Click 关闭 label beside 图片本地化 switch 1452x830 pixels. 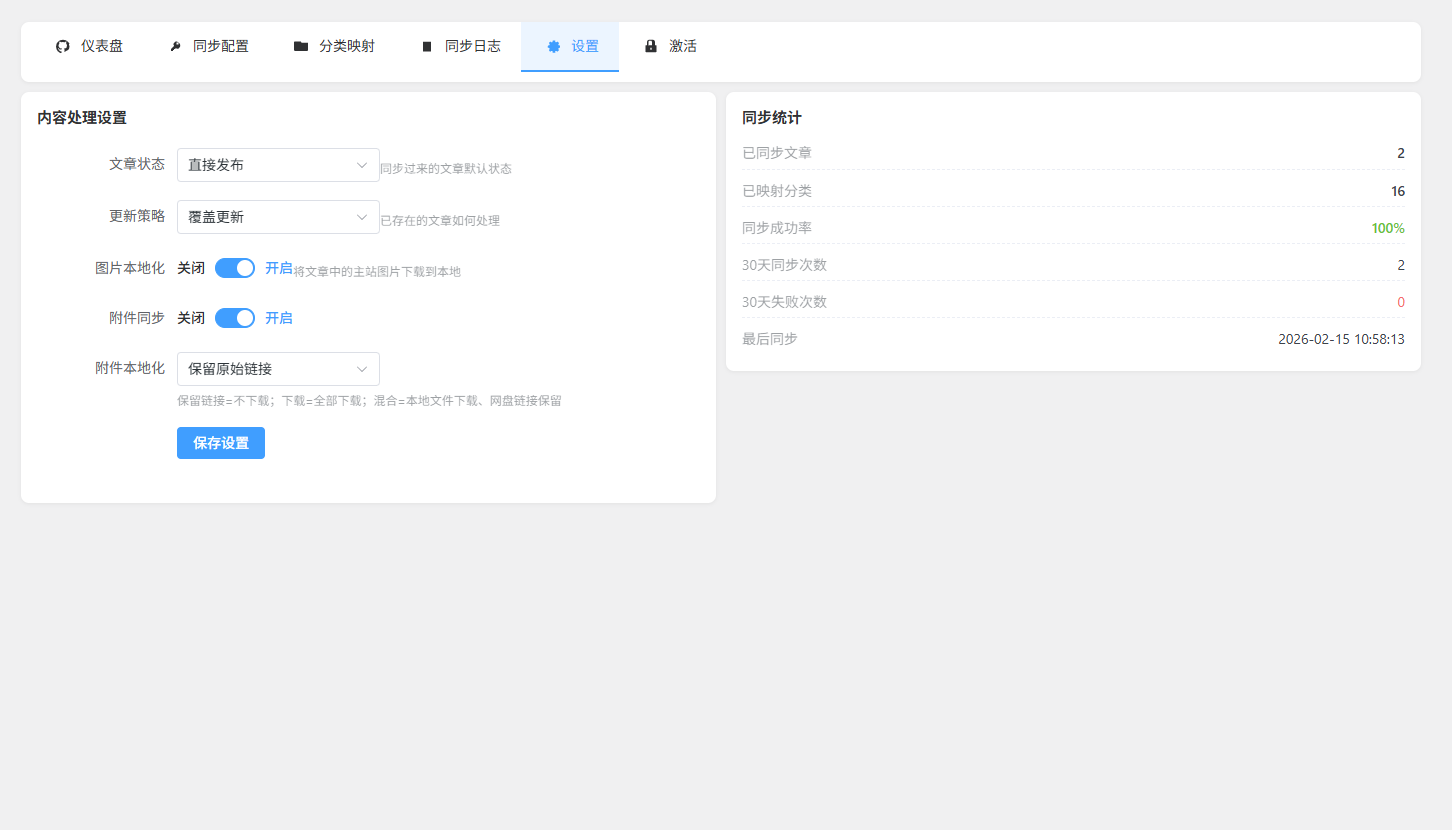pos(191,268)
